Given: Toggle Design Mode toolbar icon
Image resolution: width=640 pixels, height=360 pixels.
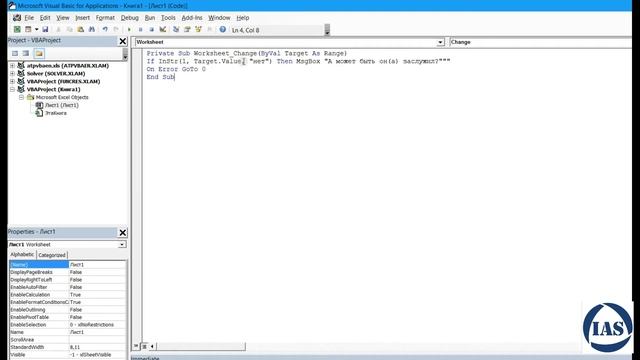Looking at the screenshot, I should 163,29.
